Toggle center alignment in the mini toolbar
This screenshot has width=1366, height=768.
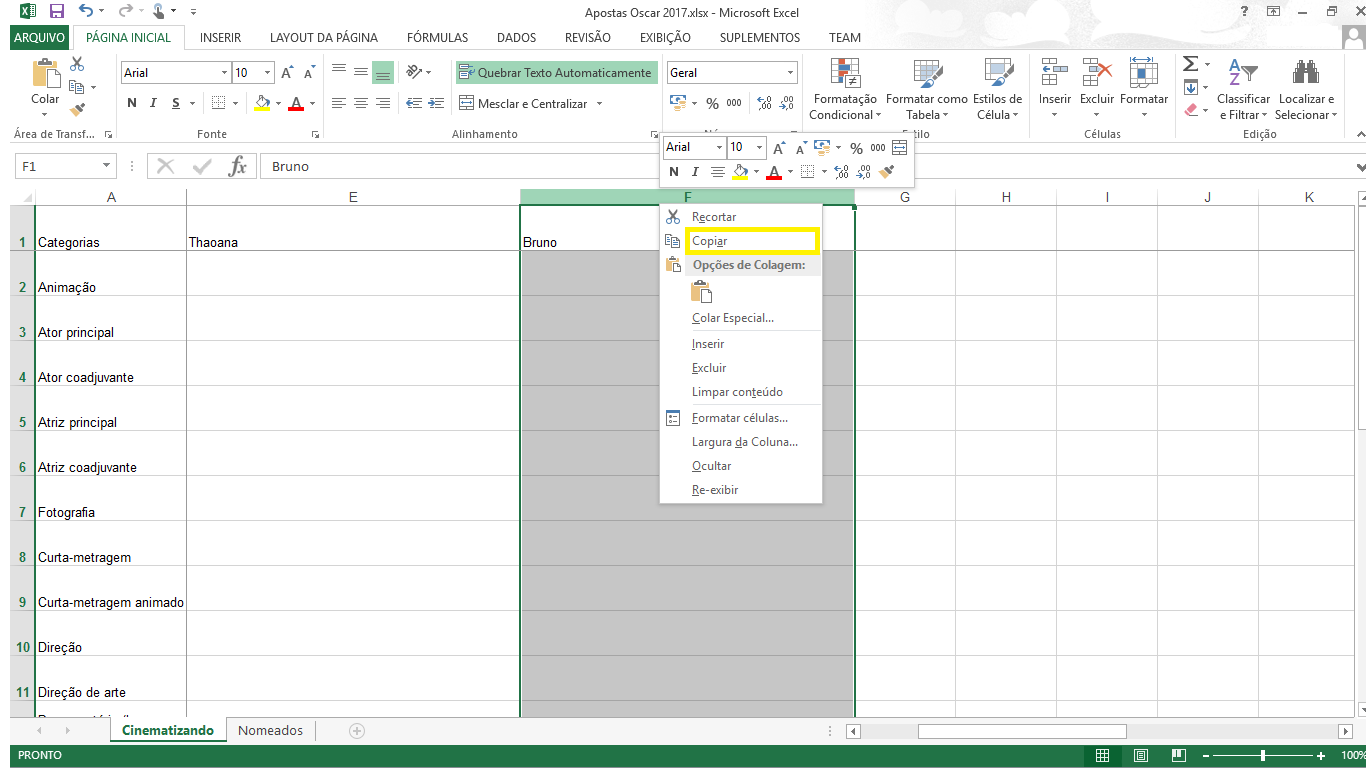coord(717,172)
